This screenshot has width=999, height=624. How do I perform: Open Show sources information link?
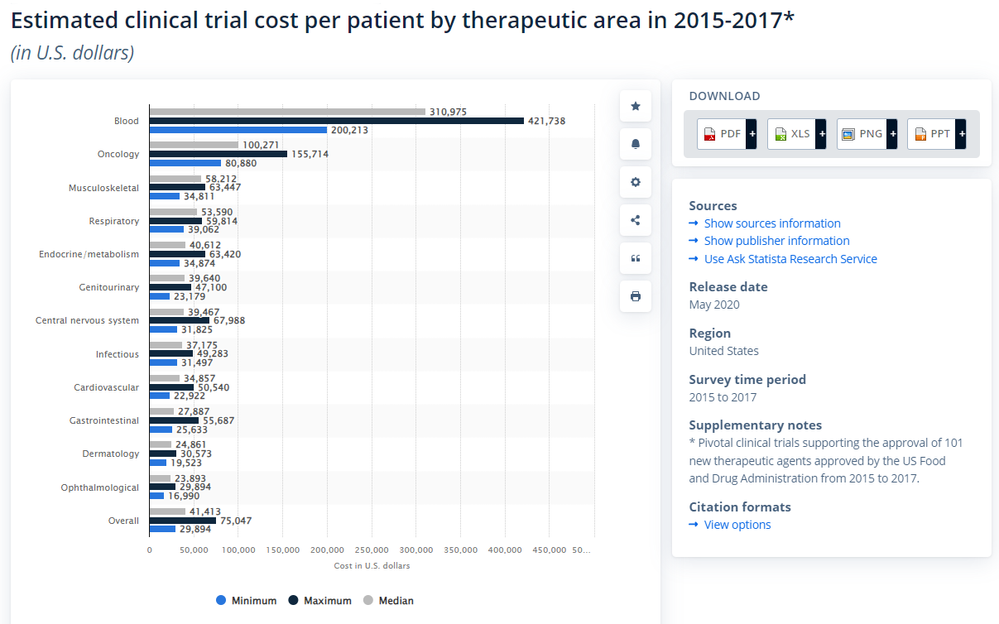[772, 224]
